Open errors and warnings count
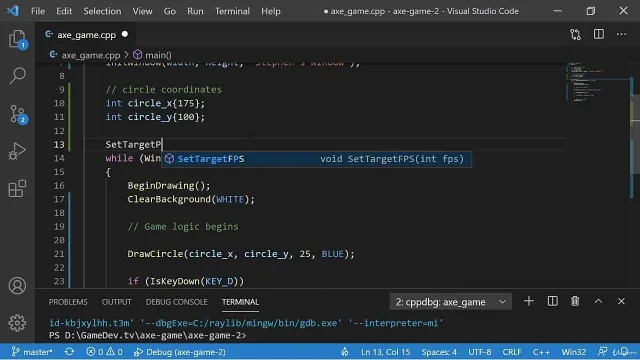 [x=104, y=352]
